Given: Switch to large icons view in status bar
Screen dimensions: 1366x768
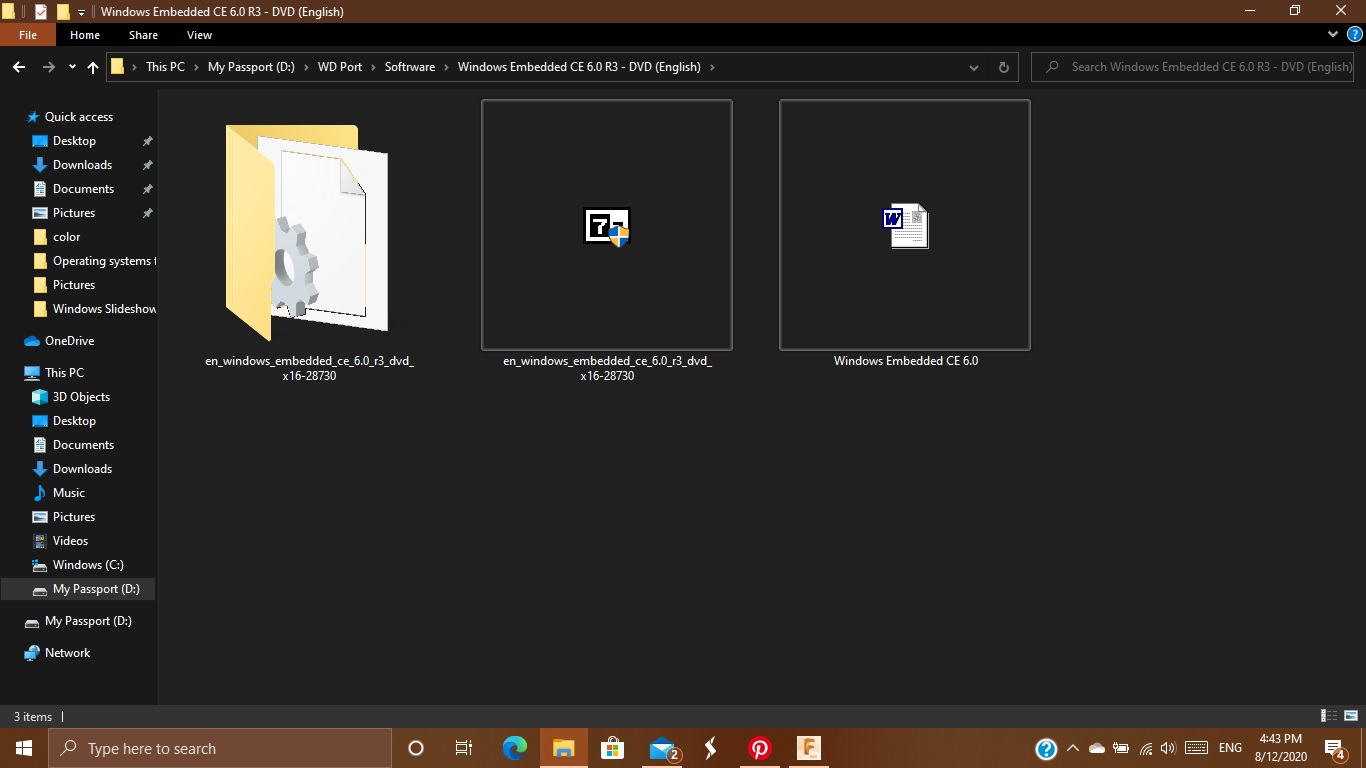Looking at the screenshot, I should click(1351, 716).
